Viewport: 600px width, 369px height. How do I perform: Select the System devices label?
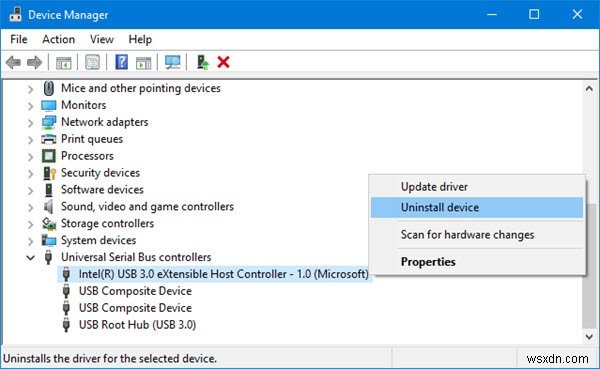(x=98, y=240)
